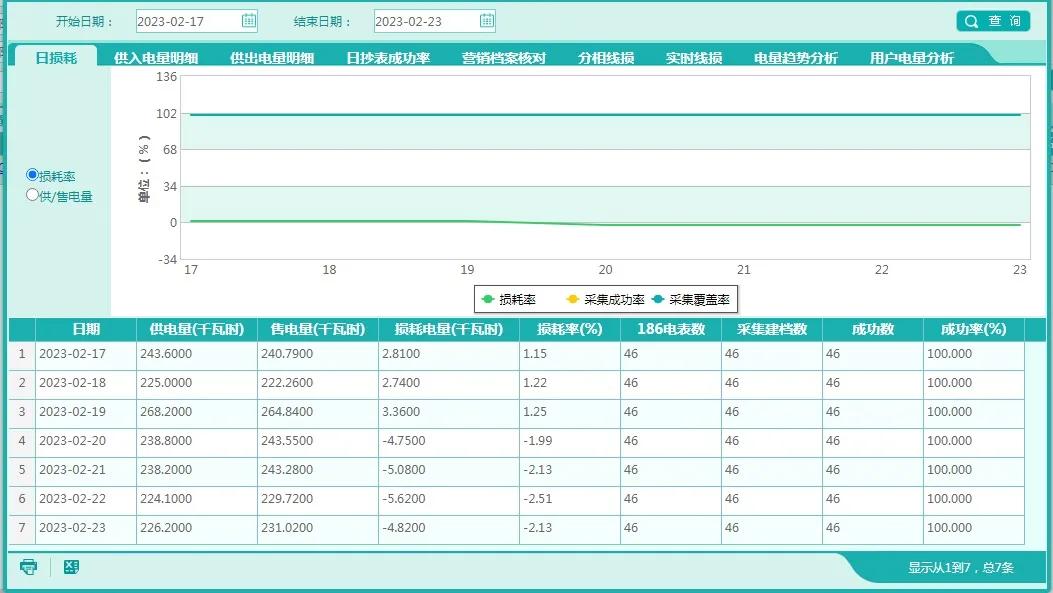The width and height of the screenshot is (1053, 593).
Task: Switch to the 实时线损 tab
Action: pyautogui.click(x=695, y=57)
